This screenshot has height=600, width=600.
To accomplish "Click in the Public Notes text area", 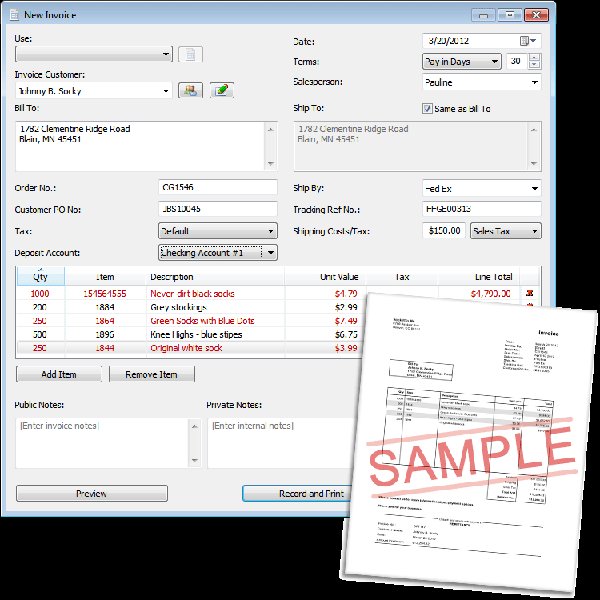I will 102,443.
